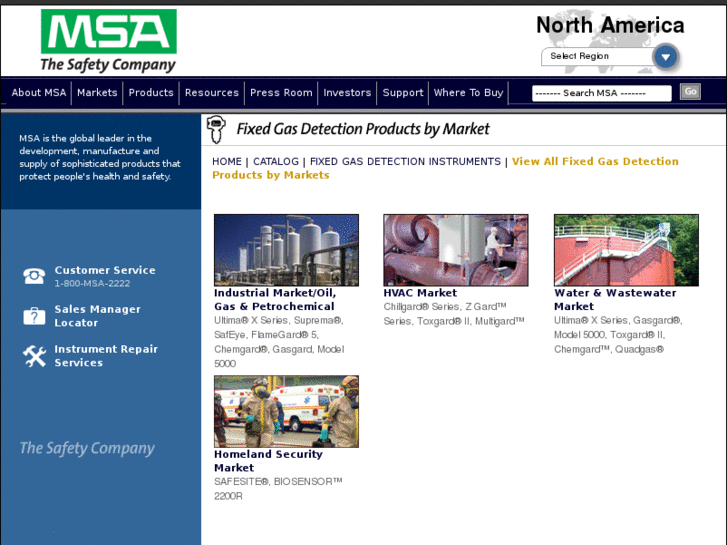
Task: Click 'Fixed Gas Detection Products by Market' title
Action: point(363,129)
